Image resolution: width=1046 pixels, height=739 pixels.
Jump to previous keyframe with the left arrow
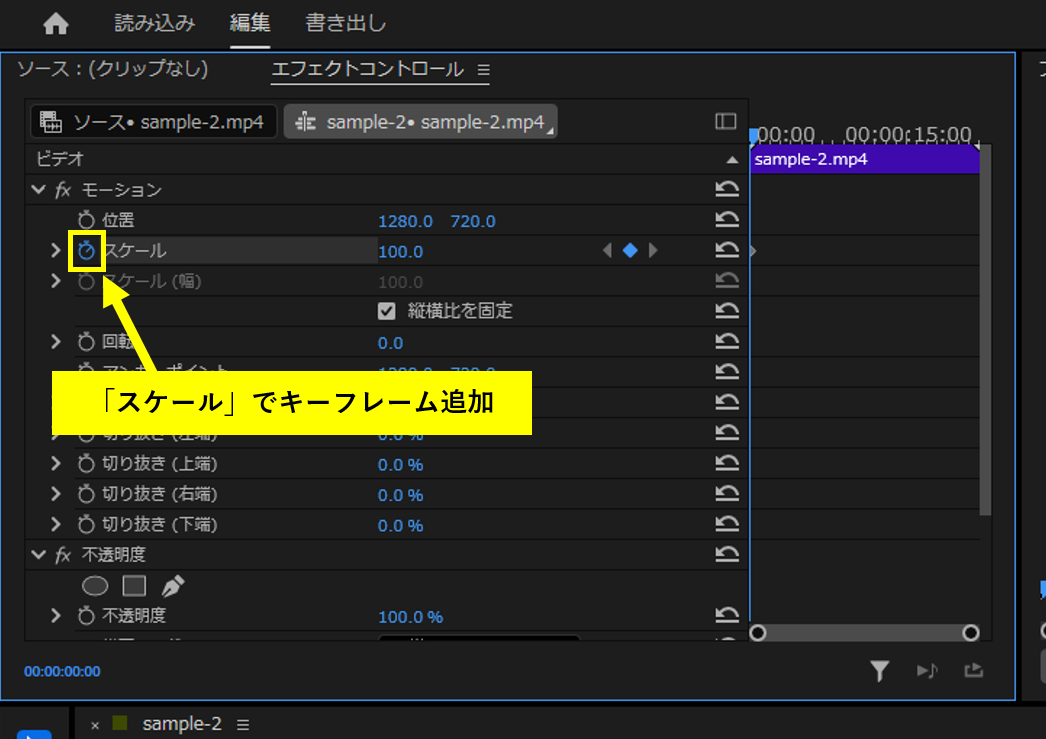point(607,250)
